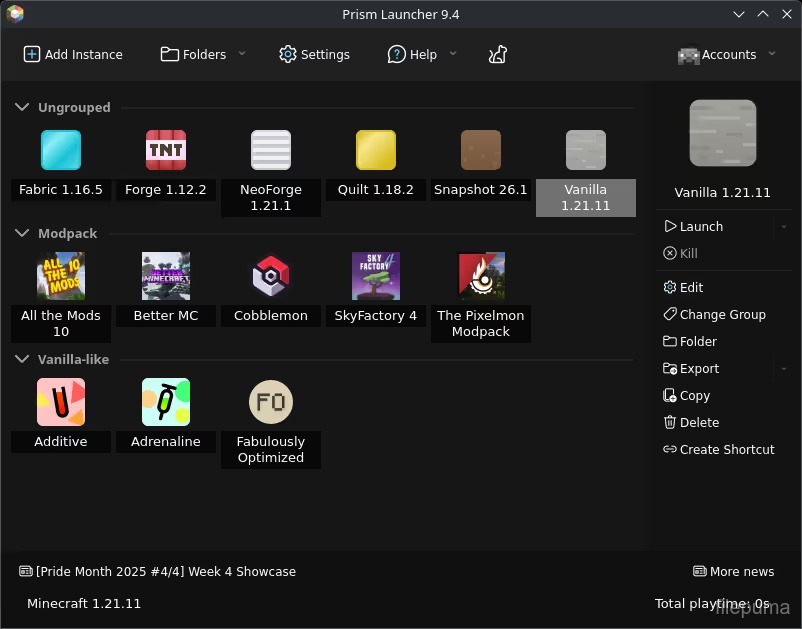Open the Folders dropdown menu
Screen dimensions: 802x629
[x=203, y=55]
